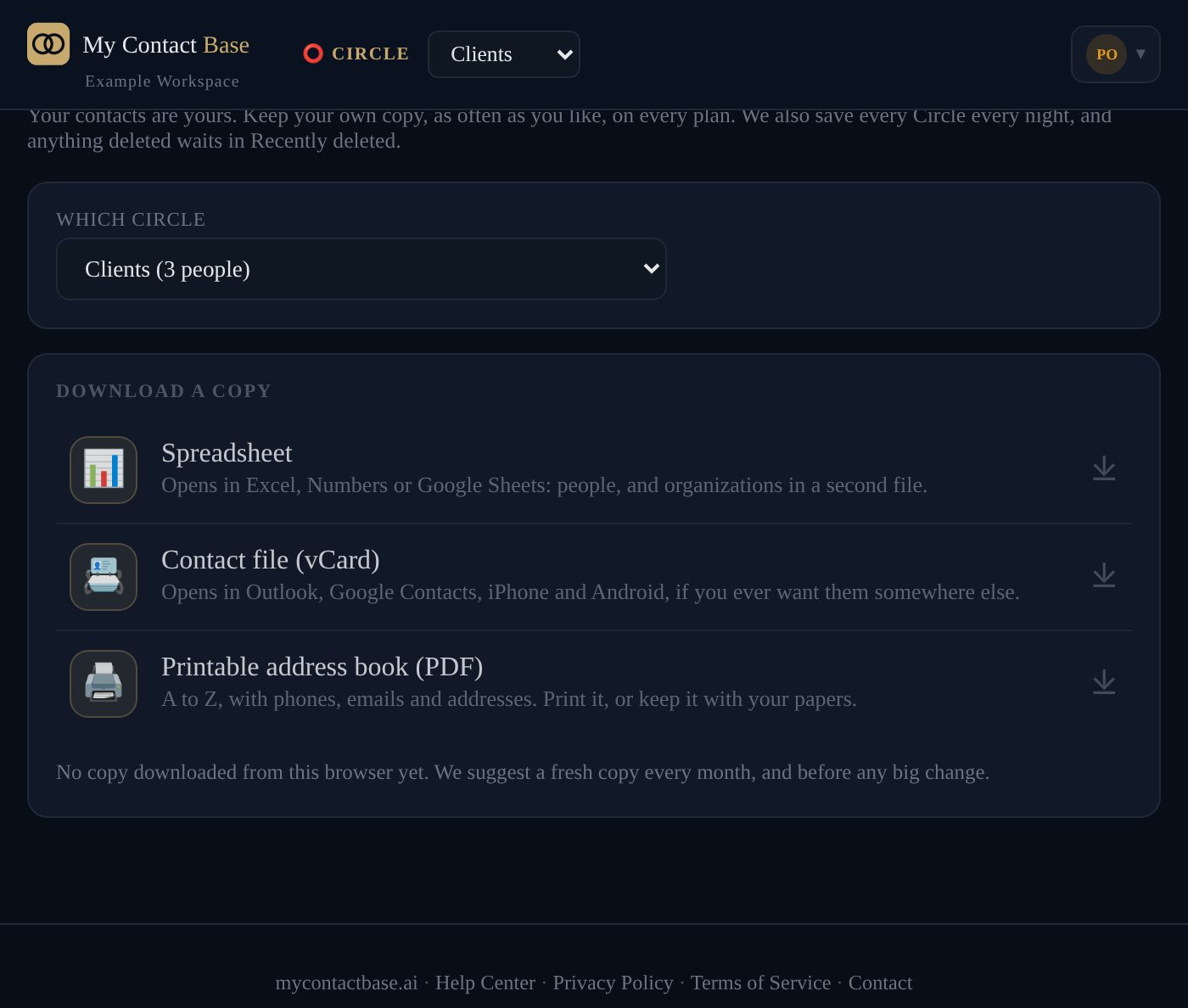Screen dimensions: 1188x1008
Task: Click the Spreadsheet chart icon
Action: (104, 470)
